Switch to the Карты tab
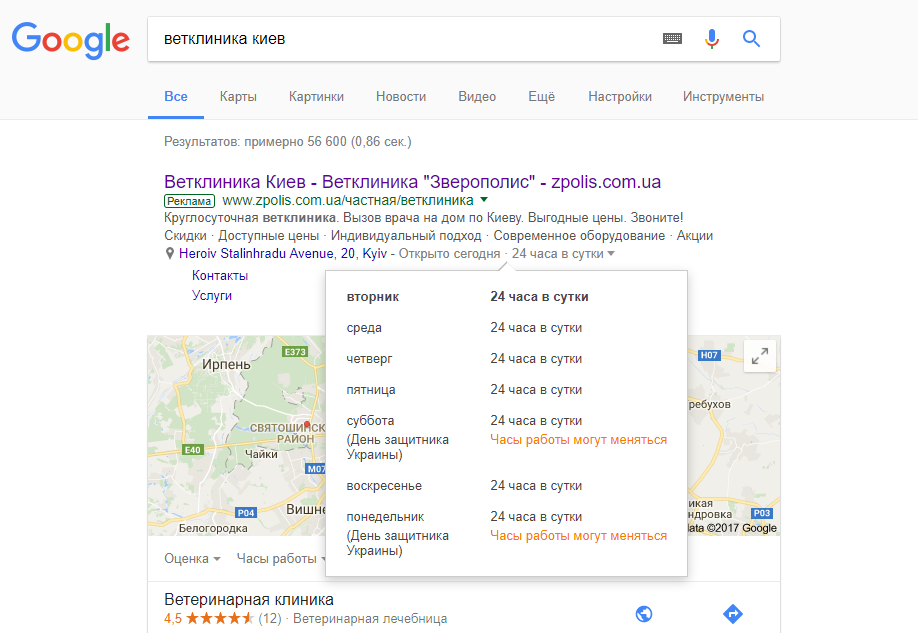 pyautogui.click(x=238, y=97)
